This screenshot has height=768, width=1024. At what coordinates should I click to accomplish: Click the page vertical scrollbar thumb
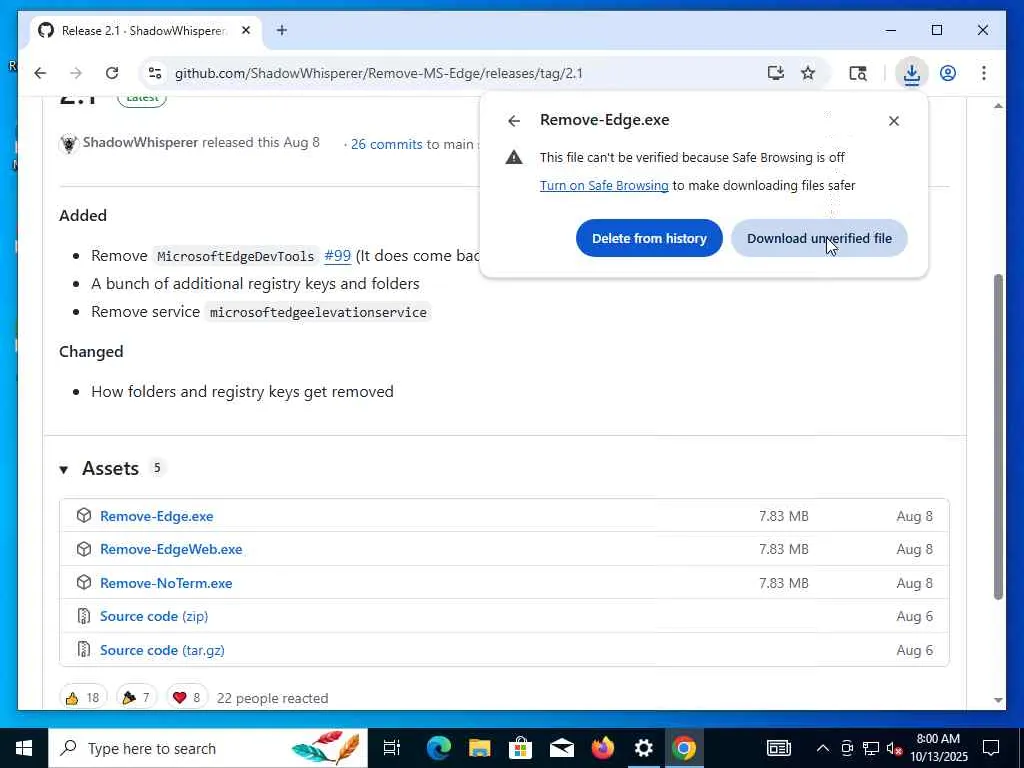(998, 436)
